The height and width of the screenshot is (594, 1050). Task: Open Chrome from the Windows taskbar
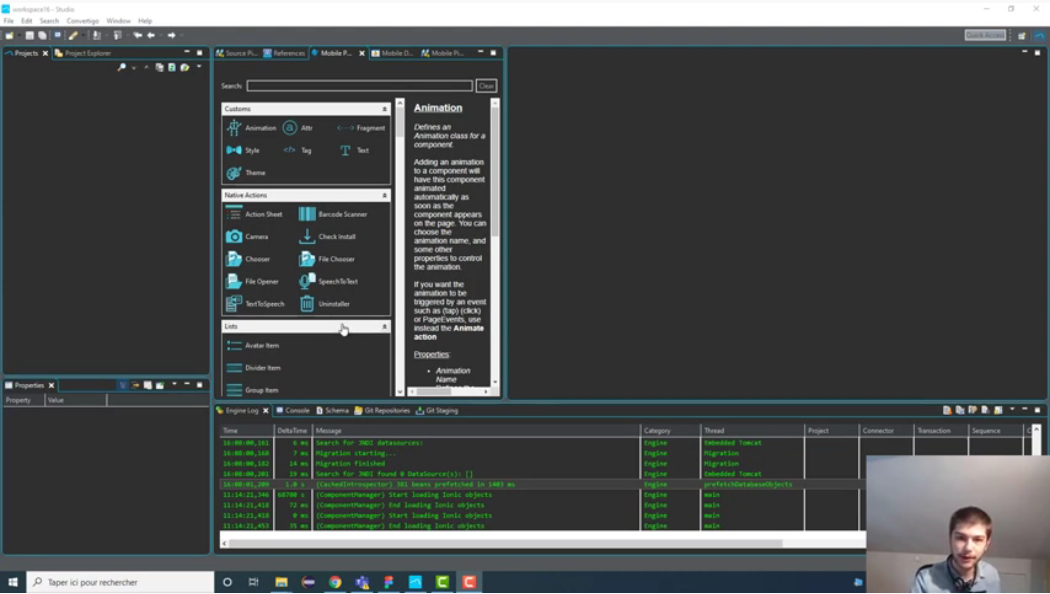point(335,582)
